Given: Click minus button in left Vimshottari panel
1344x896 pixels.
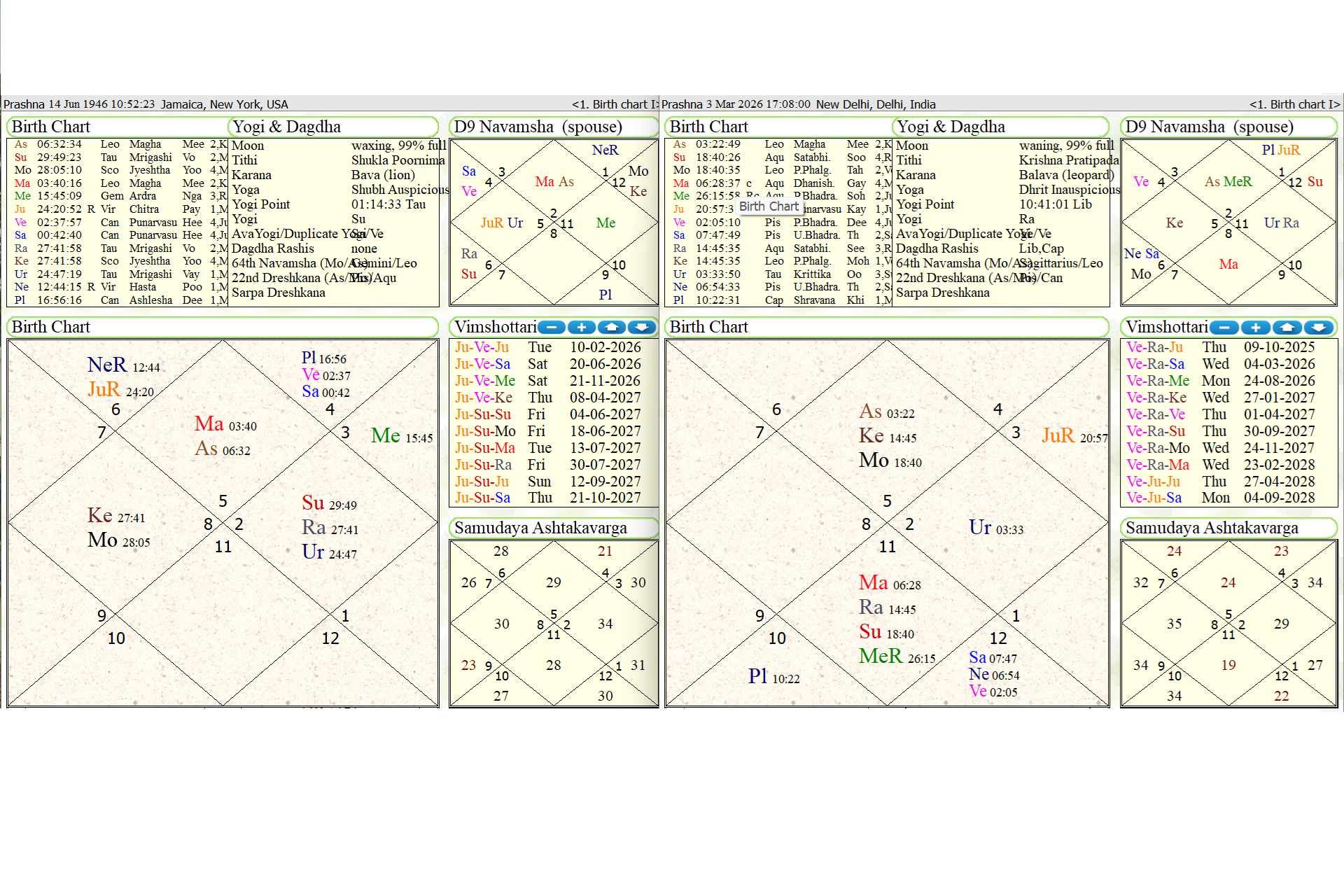Looking at the screenshot, I should click(x=552, y=327).
